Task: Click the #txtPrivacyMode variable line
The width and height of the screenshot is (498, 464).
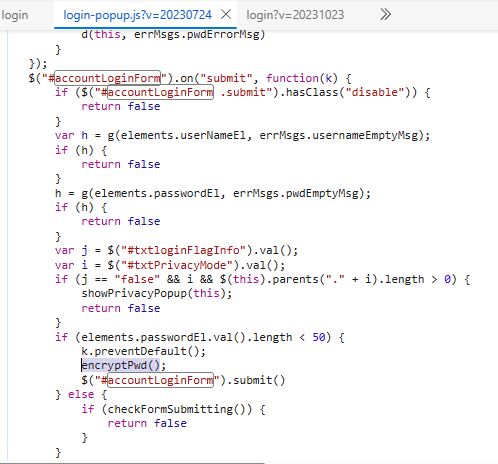Action: tap(170, 265)
